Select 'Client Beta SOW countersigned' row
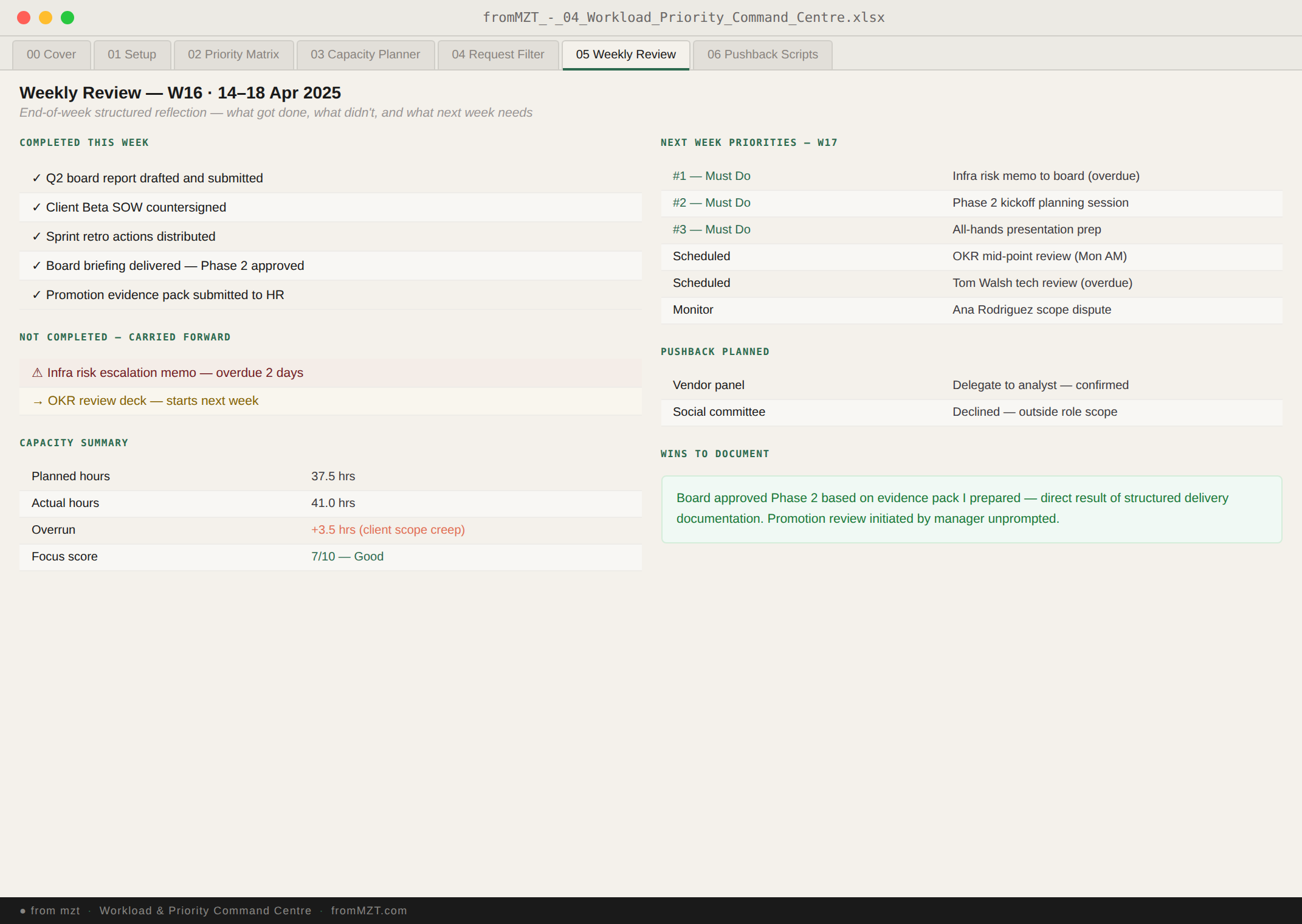Viewport: 1302px width, 924px height. (331, 207)
